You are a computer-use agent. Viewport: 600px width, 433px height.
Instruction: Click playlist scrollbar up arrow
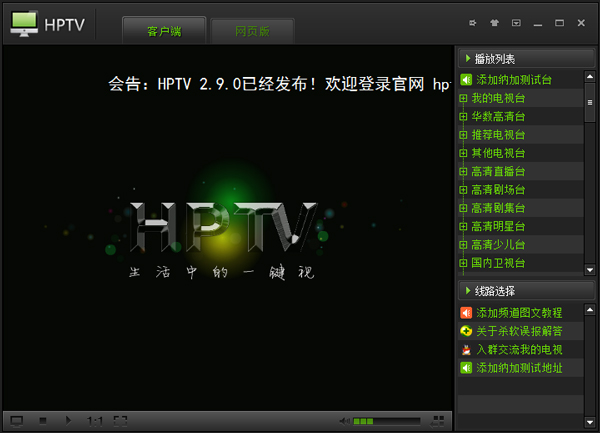coord(590,77)
